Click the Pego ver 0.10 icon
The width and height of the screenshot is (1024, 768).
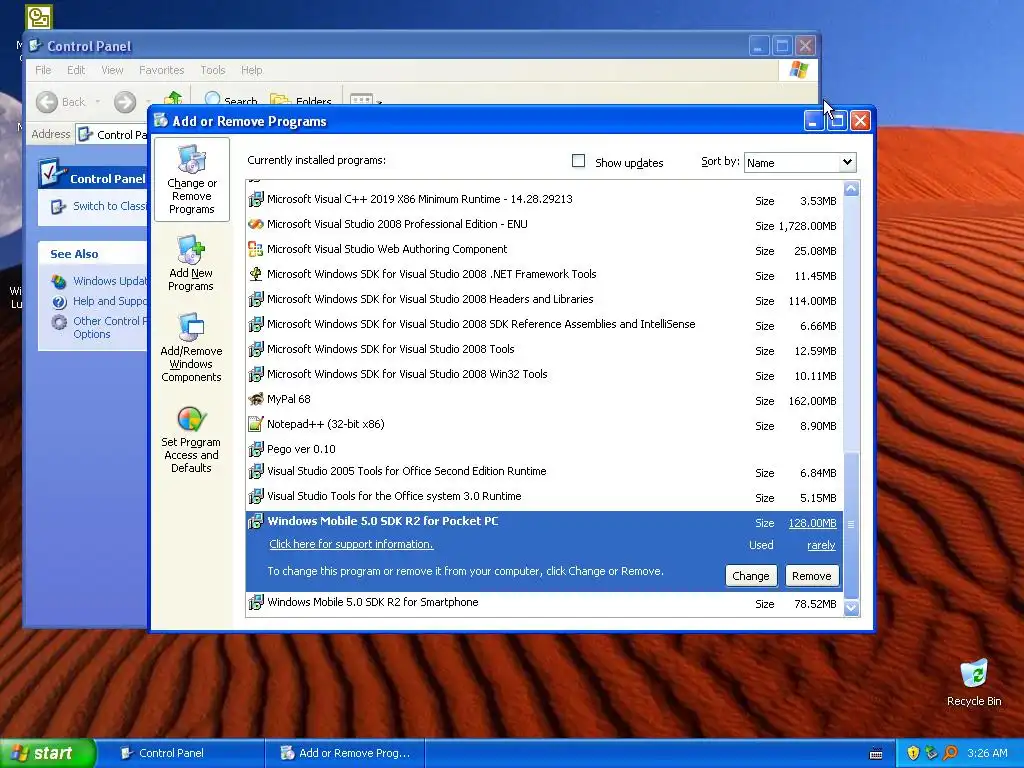point(256,449)
